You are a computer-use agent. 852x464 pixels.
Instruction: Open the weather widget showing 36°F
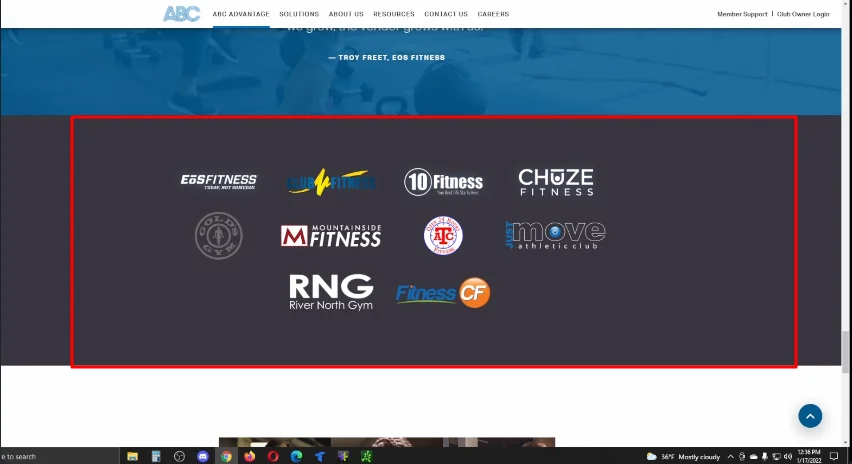pyautogui.click(x=684, y=456)
